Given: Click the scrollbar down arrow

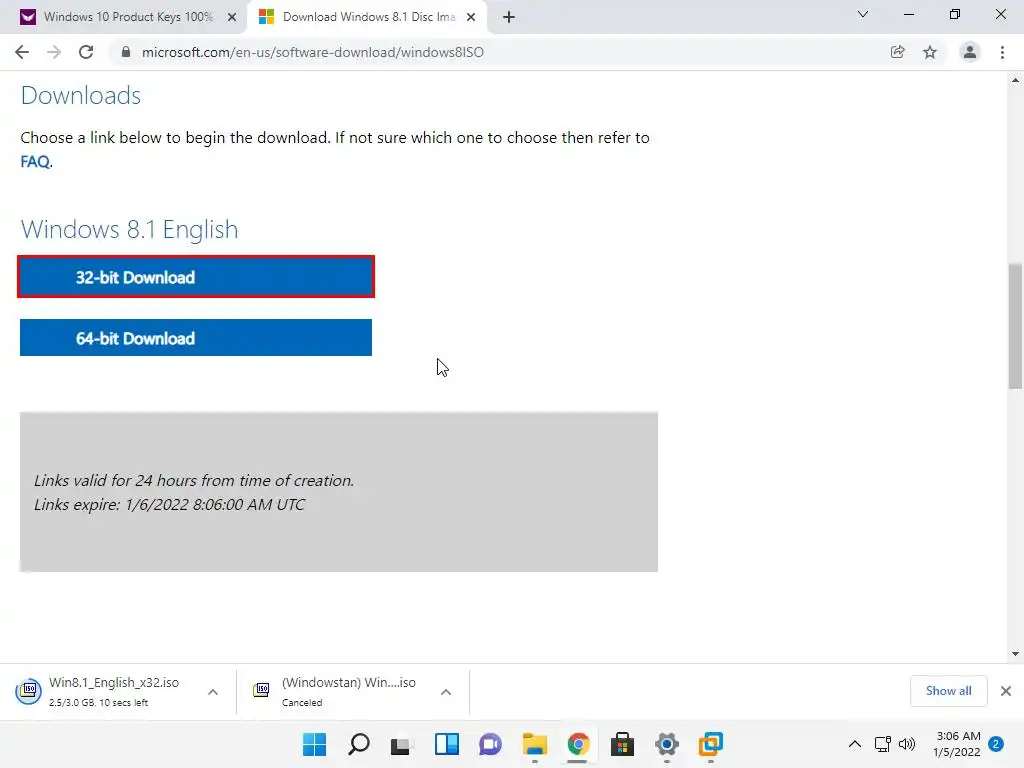Looking at the screenshot, I should pos(1015,654).
